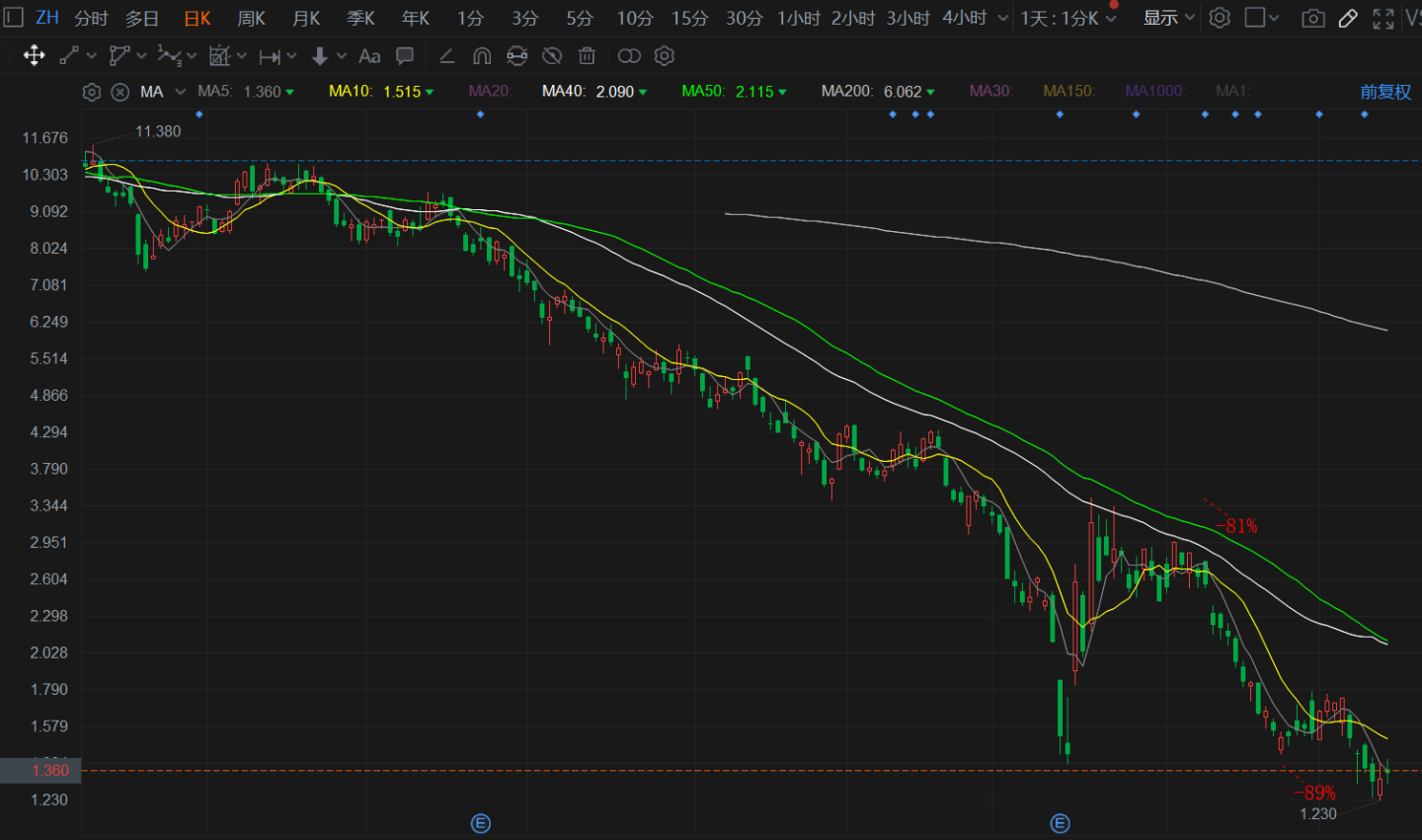
Task: Click the comment bubble annotation tool
Action: point(405,56)
